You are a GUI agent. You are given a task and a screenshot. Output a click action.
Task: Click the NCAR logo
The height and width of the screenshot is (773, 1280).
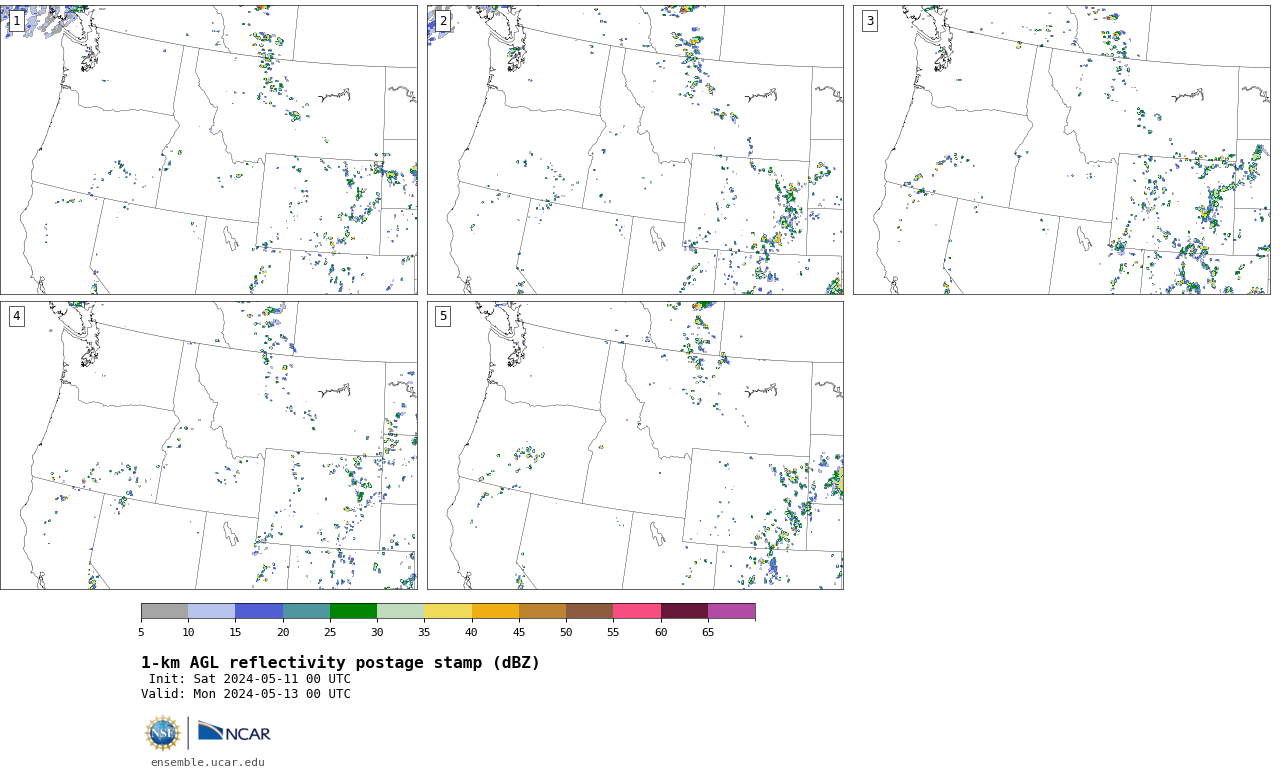pos(234,732)
